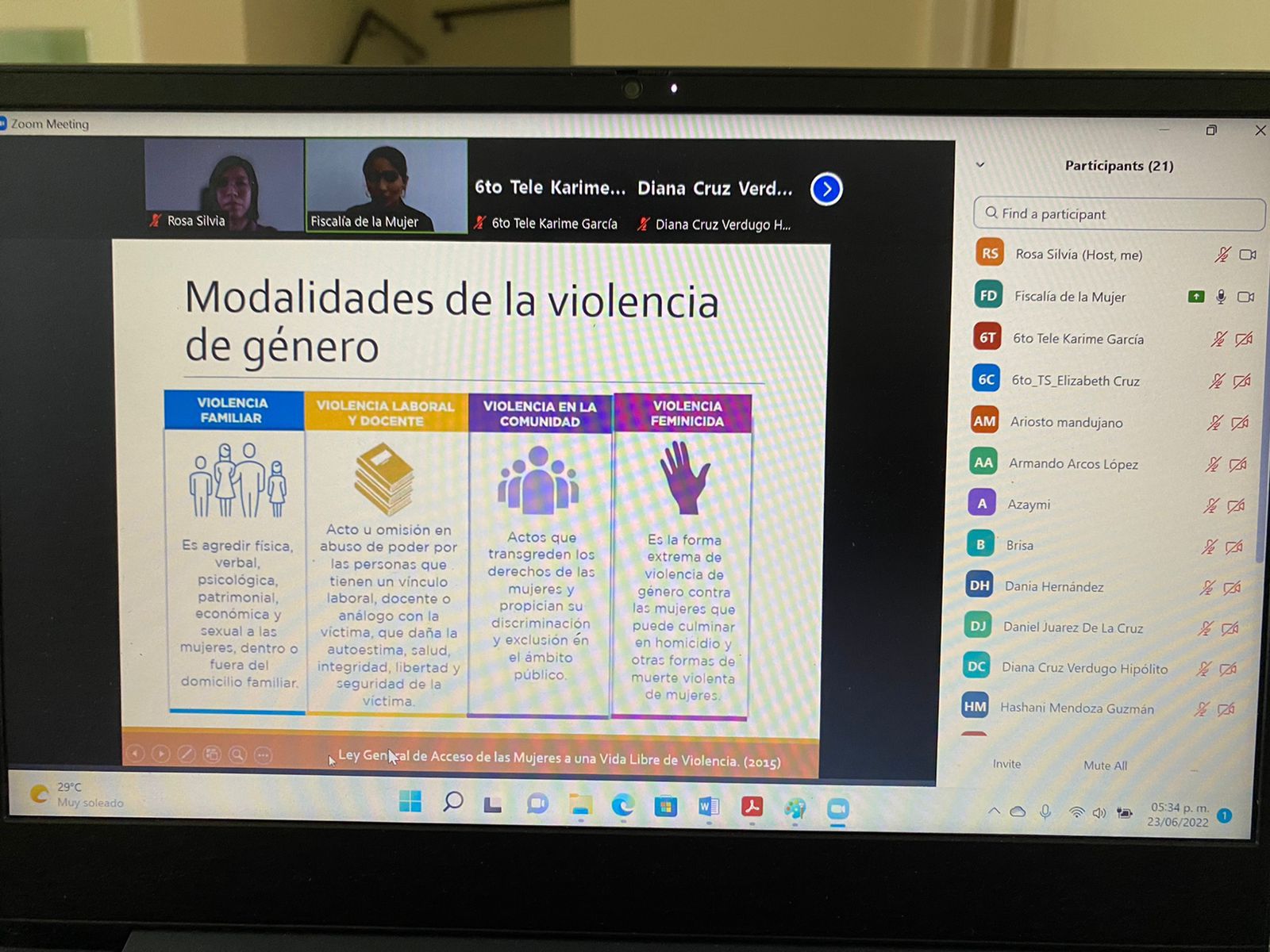Viewport: 1270px width, 952px height.
Task: Expand hidden system tray icons chevron
Action: [993, 811]
